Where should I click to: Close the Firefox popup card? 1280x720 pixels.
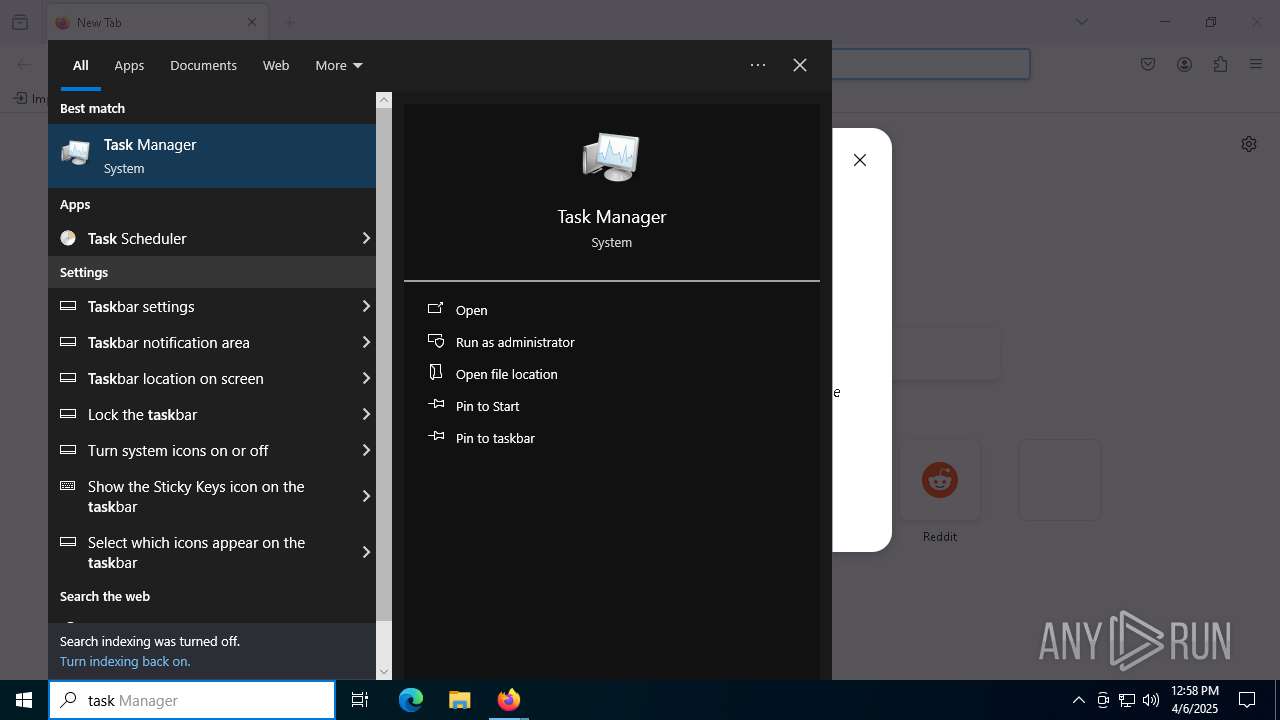860,160
